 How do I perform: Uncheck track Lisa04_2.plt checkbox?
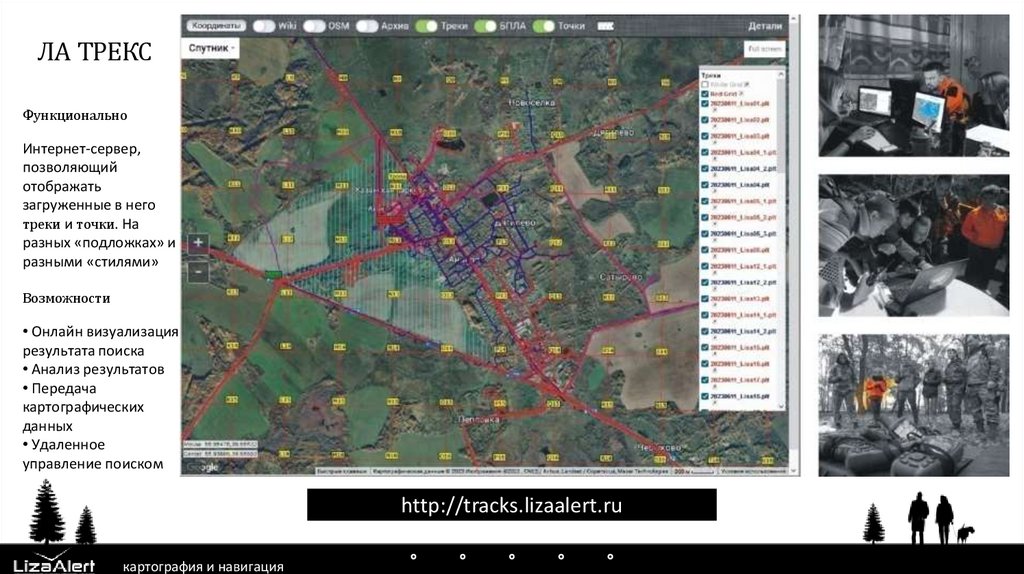point(705,168)
